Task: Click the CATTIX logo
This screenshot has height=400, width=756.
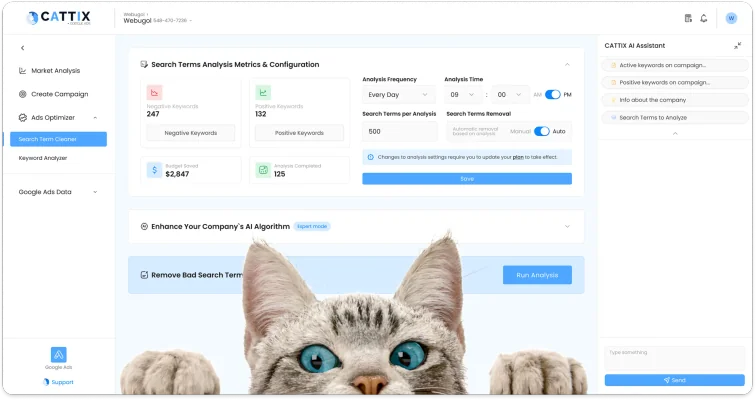Action: [58, 18]
